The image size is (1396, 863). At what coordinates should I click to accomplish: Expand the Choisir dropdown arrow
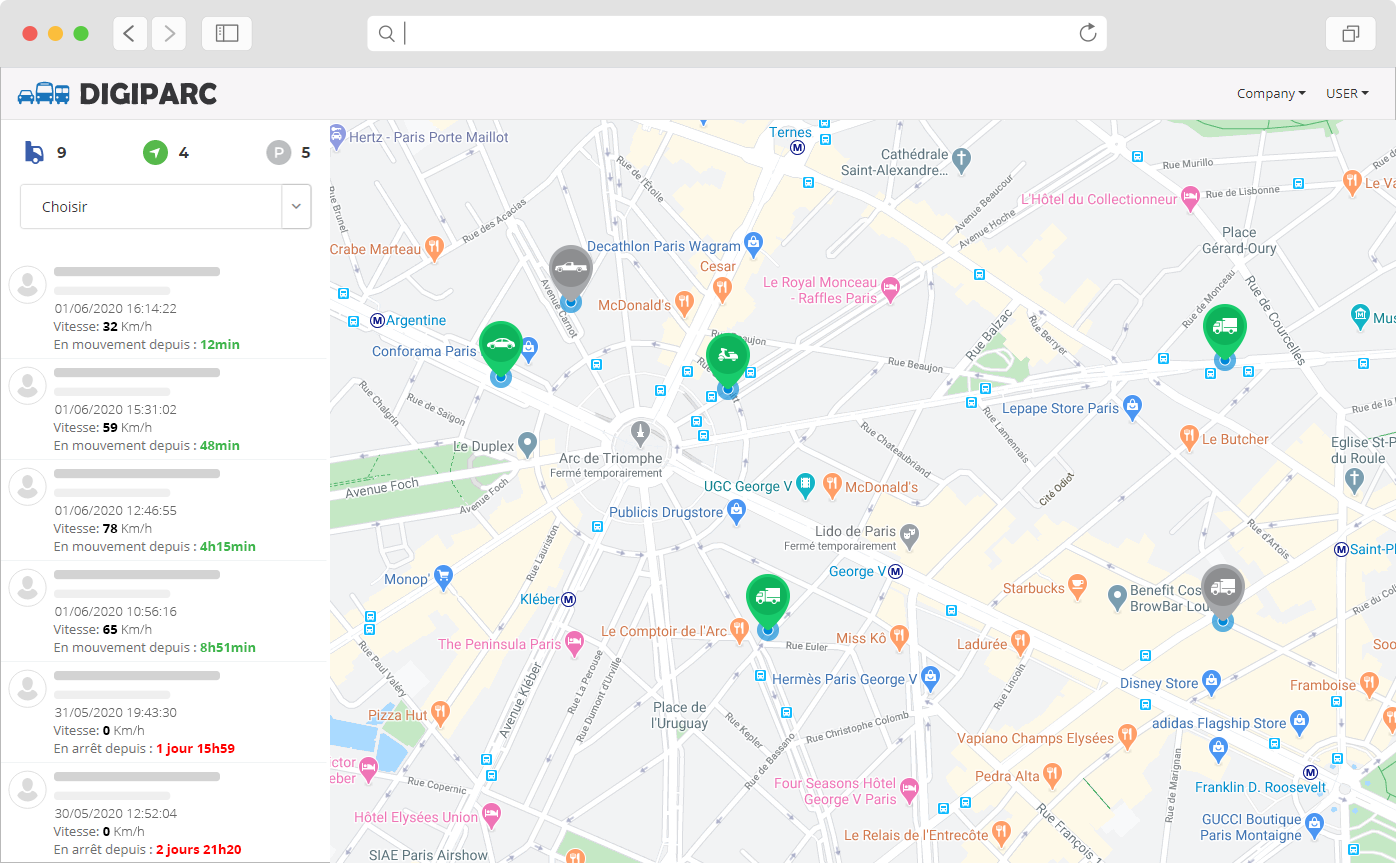[x=296, y=206]
